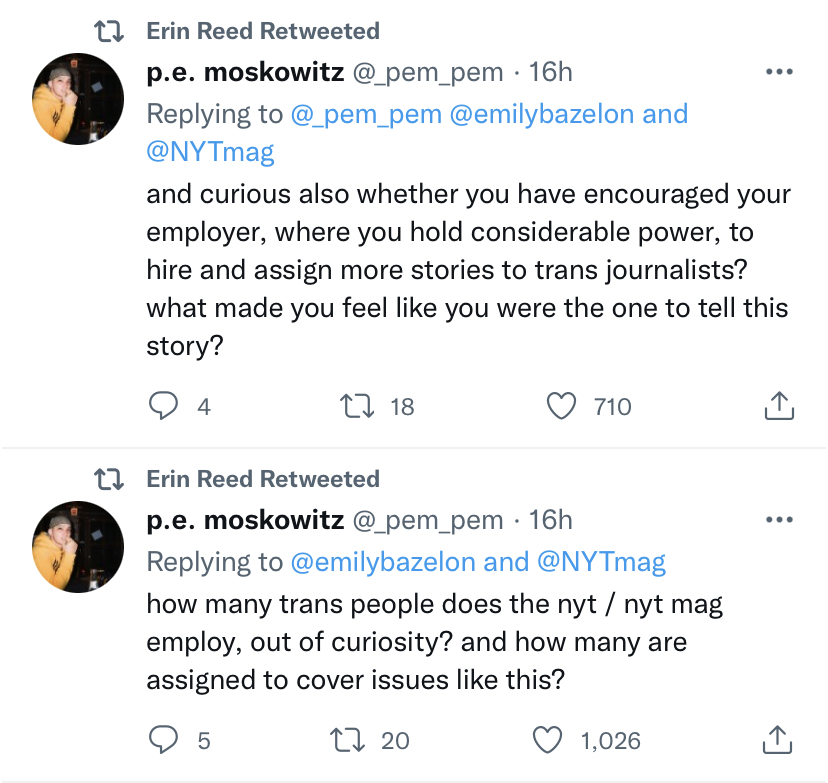Open more options on first tweet

(x=778, y=72)
